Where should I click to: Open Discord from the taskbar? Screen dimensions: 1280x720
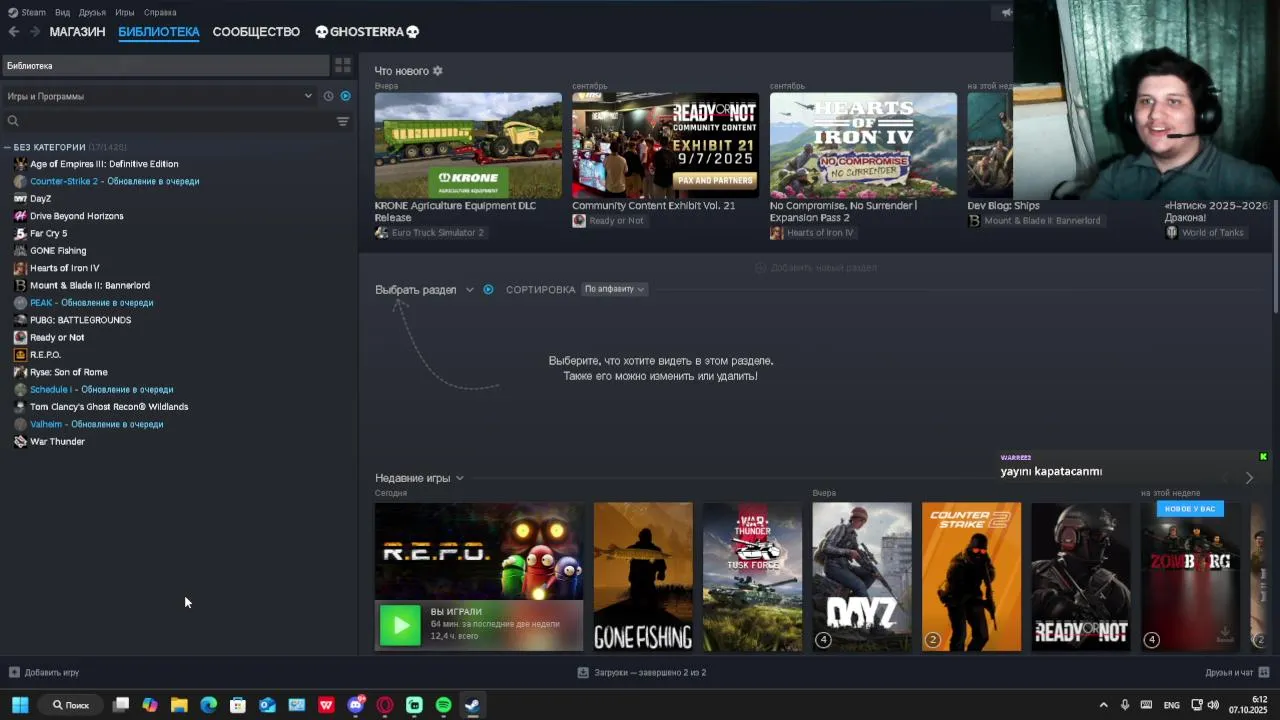(356, 705)
